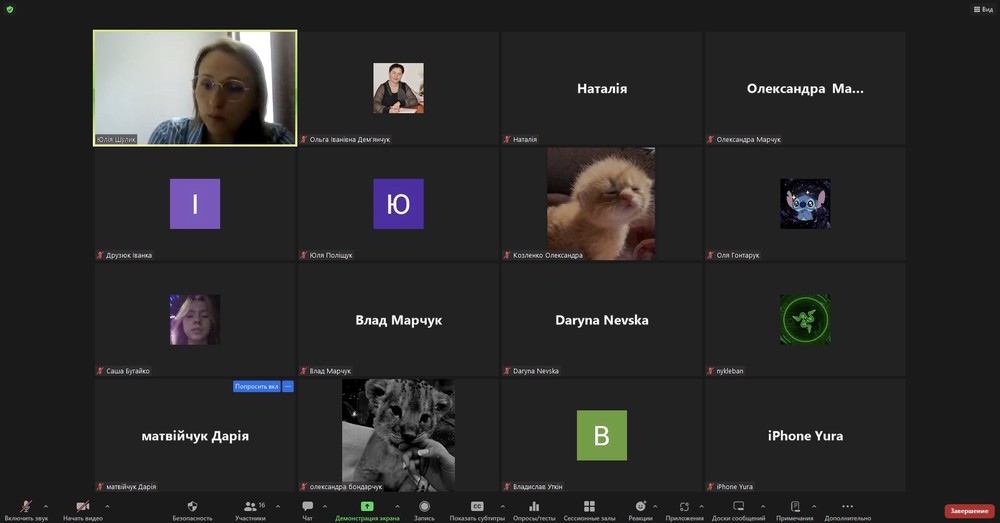Open Сессионные залы breakout rooms
Screen dimensions: 1000x523
[x=589, y=510]
